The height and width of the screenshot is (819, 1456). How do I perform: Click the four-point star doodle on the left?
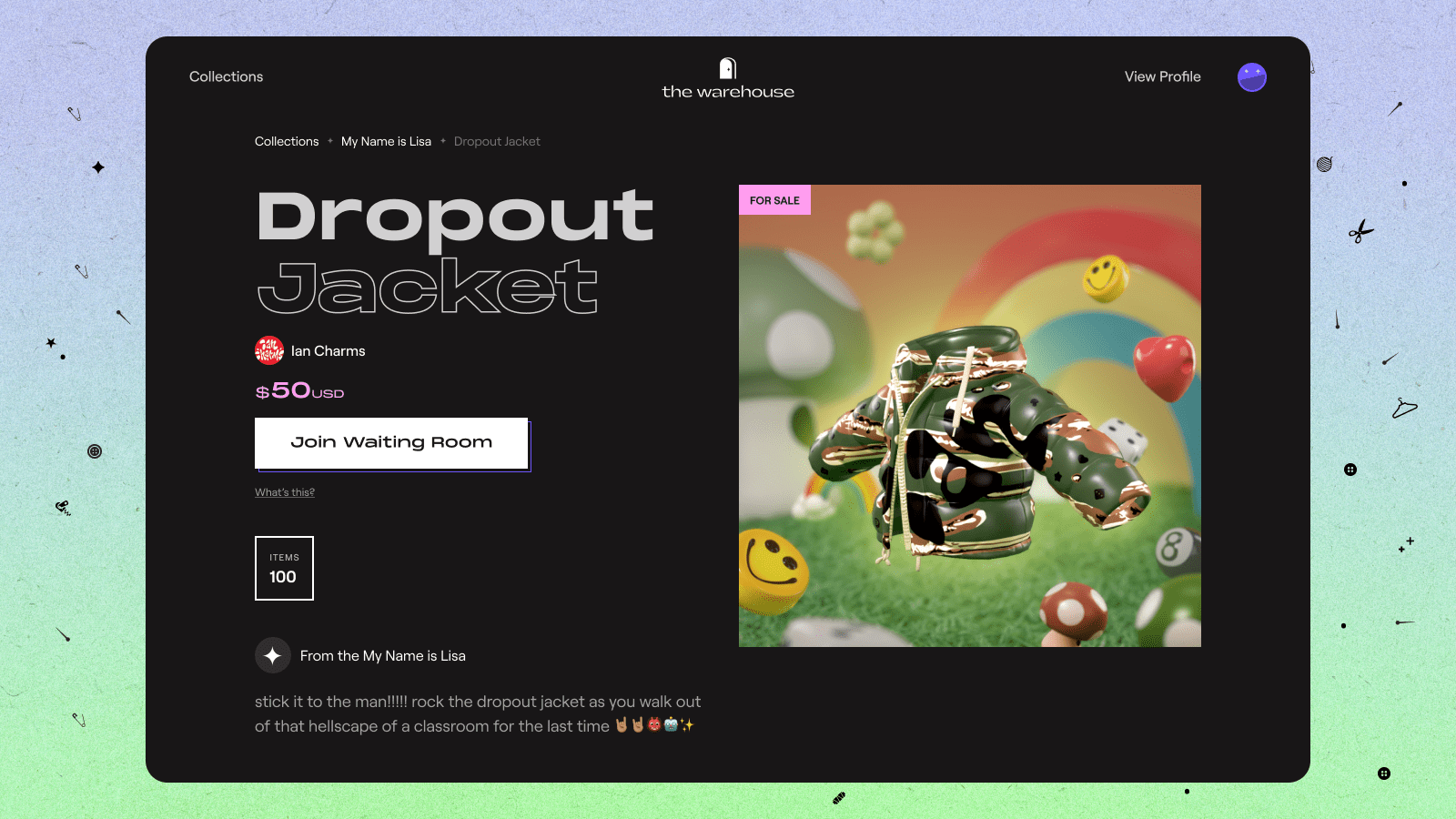[x=98, y=167]
